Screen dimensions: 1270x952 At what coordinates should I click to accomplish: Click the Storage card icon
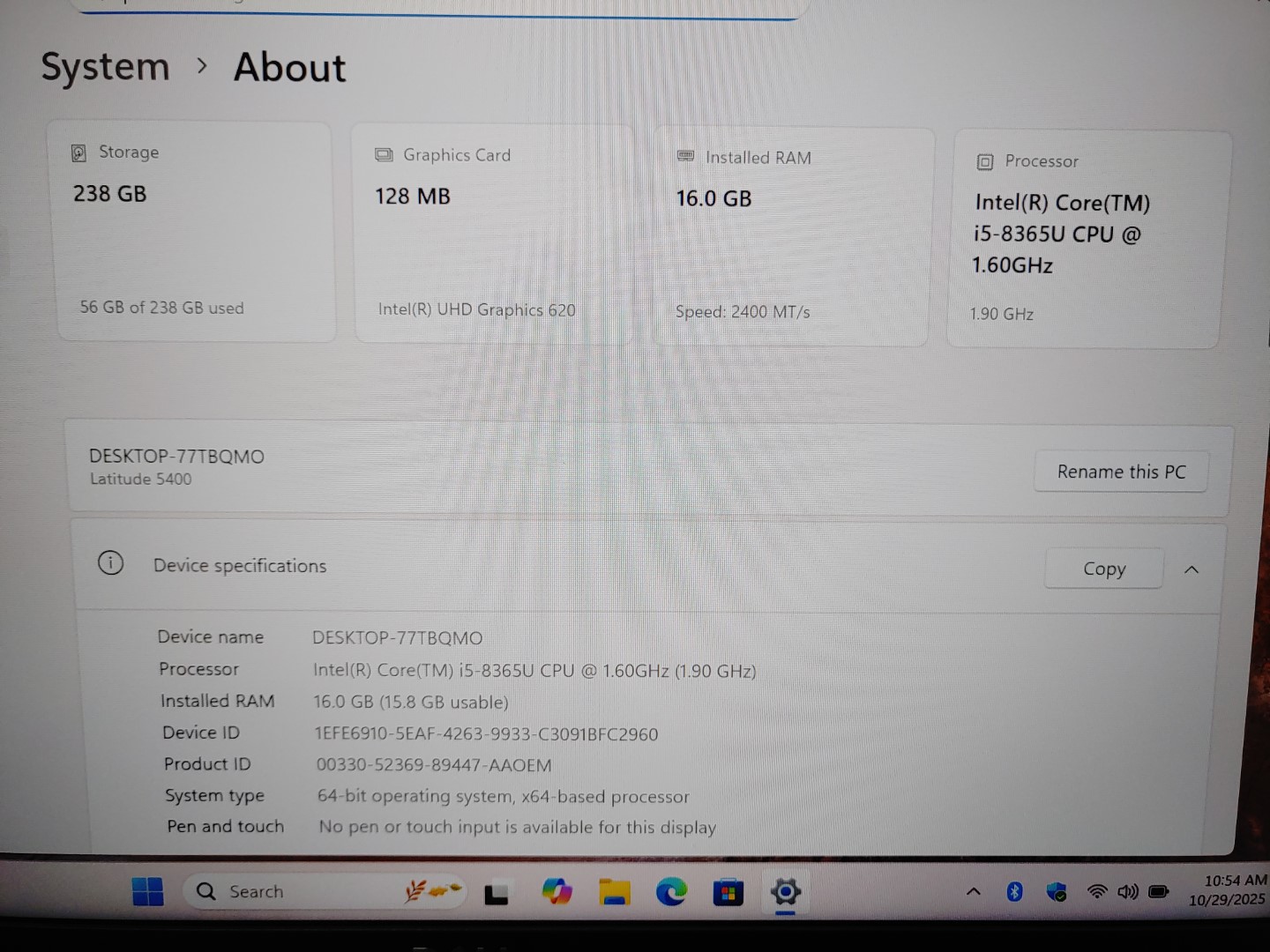(78, 152)
